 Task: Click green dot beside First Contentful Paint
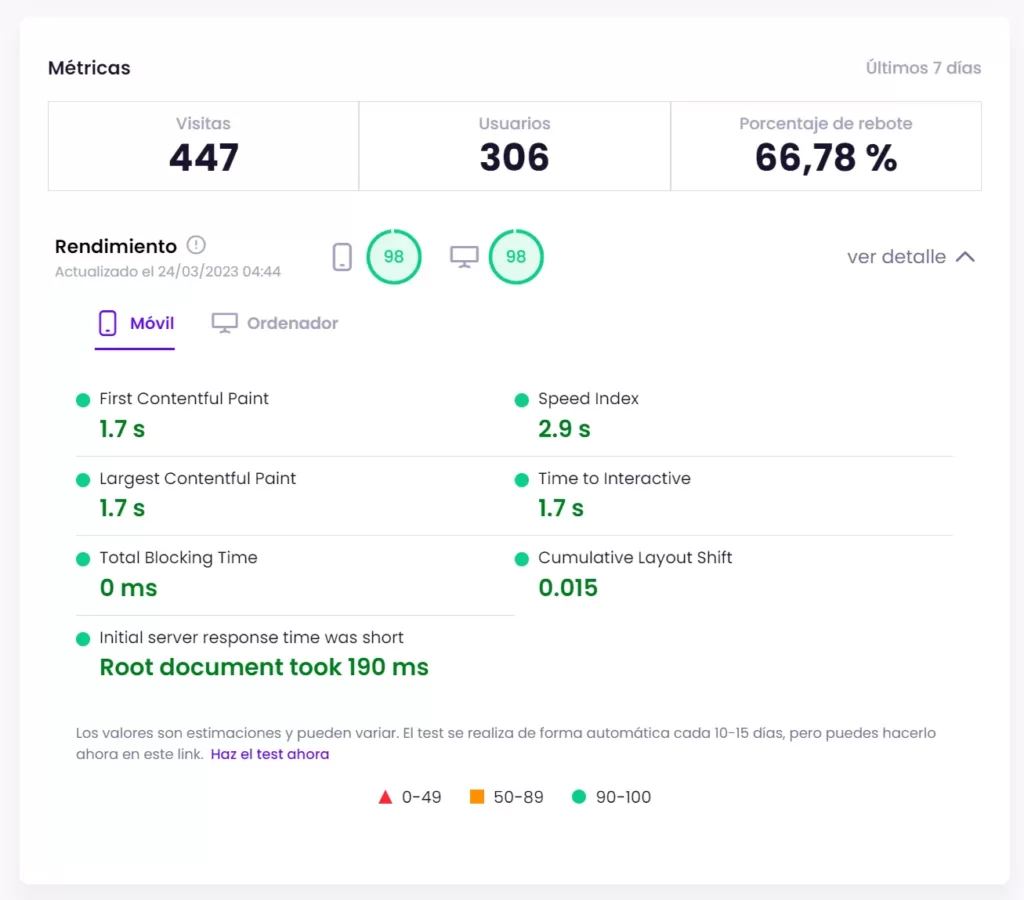pyautogui.click(x=83, y=400)
